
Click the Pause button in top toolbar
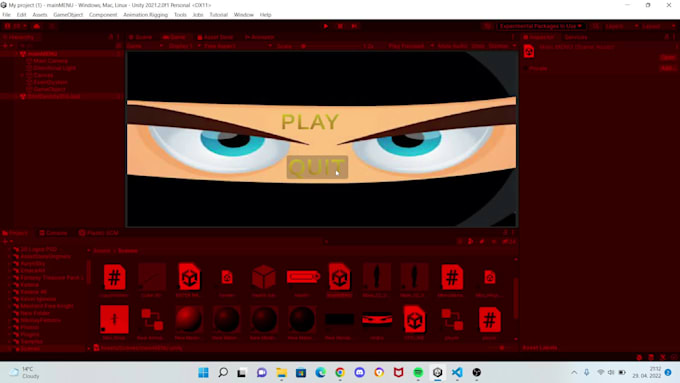pyautogui.click(x=340, y=26)
